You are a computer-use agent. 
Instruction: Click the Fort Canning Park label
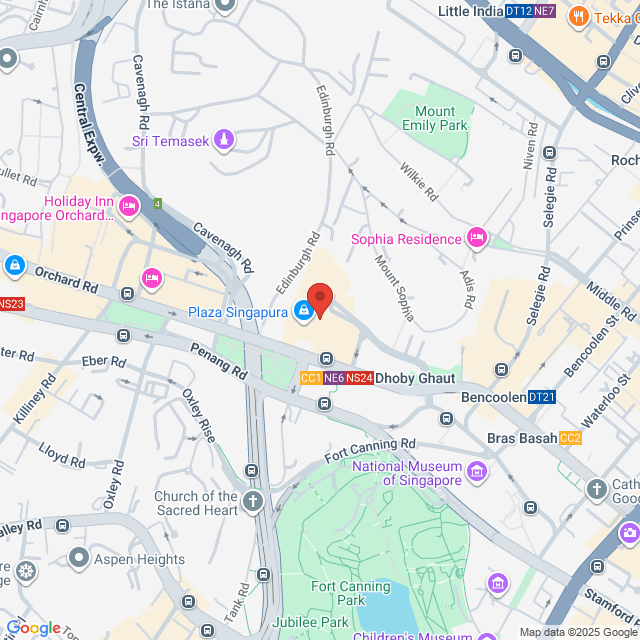(351, 593)
